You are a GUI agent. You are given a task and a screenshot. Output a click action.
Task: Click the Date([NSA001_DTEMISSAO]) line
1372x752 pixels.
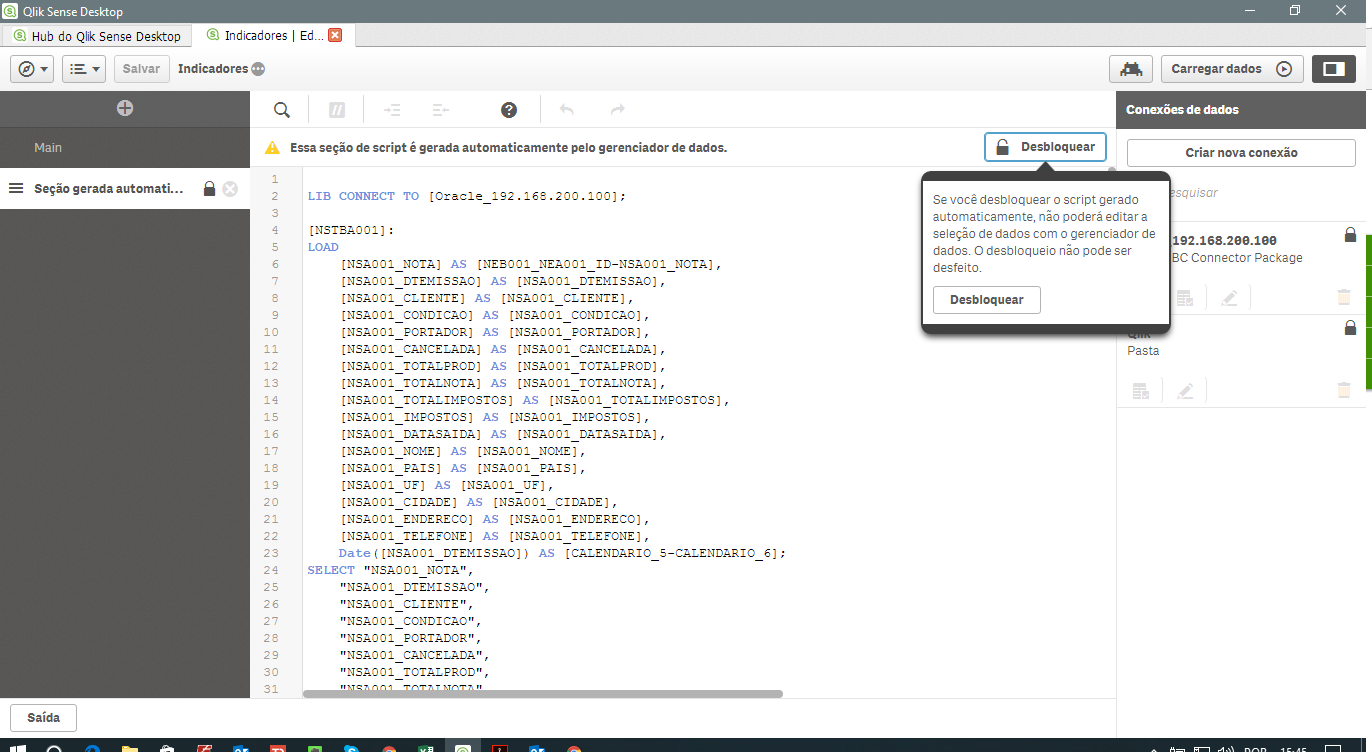[562, 553]
